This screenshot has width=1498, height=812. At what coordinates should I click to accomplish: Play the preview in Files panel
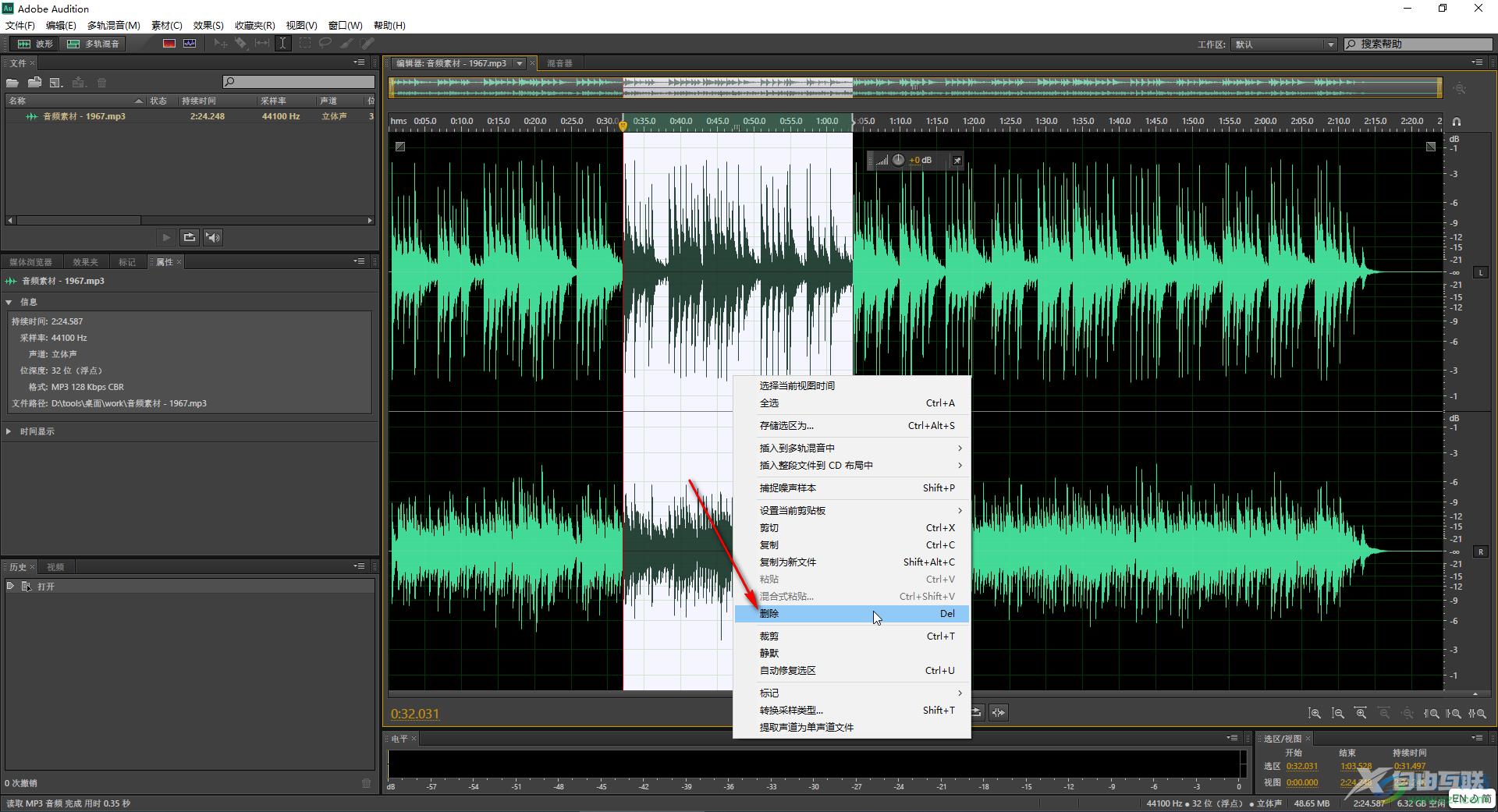click(166, 237)
